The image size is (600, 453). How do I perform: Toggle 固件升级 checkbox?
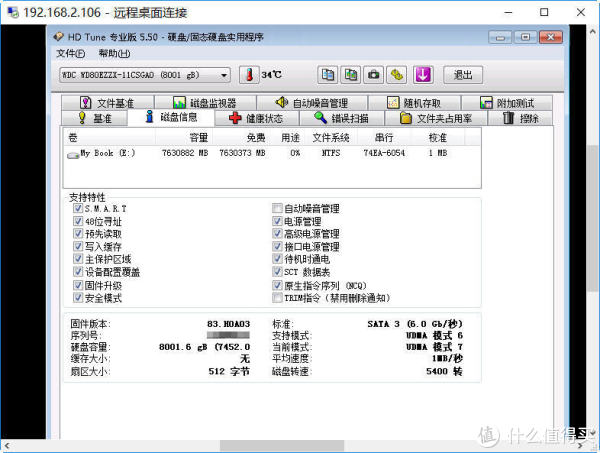tap(78, 285)
